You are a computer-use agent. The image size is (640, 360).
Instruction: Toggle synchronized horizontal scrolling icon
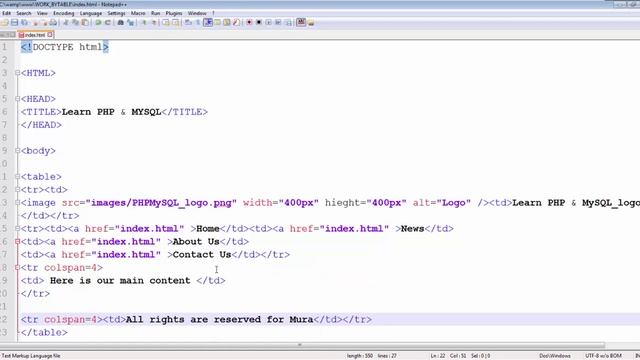click(176, 22)
